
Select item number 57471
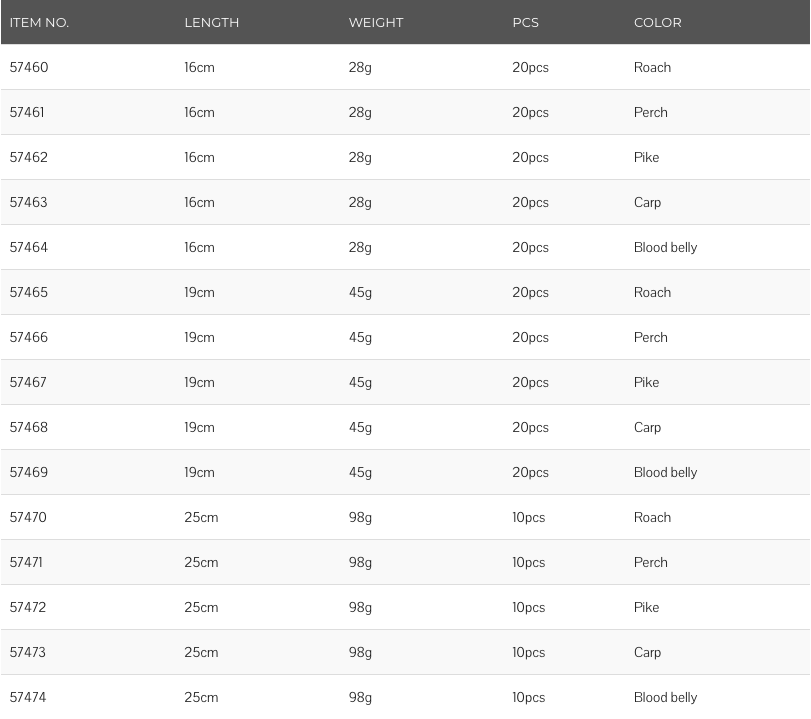coord(26,562)
